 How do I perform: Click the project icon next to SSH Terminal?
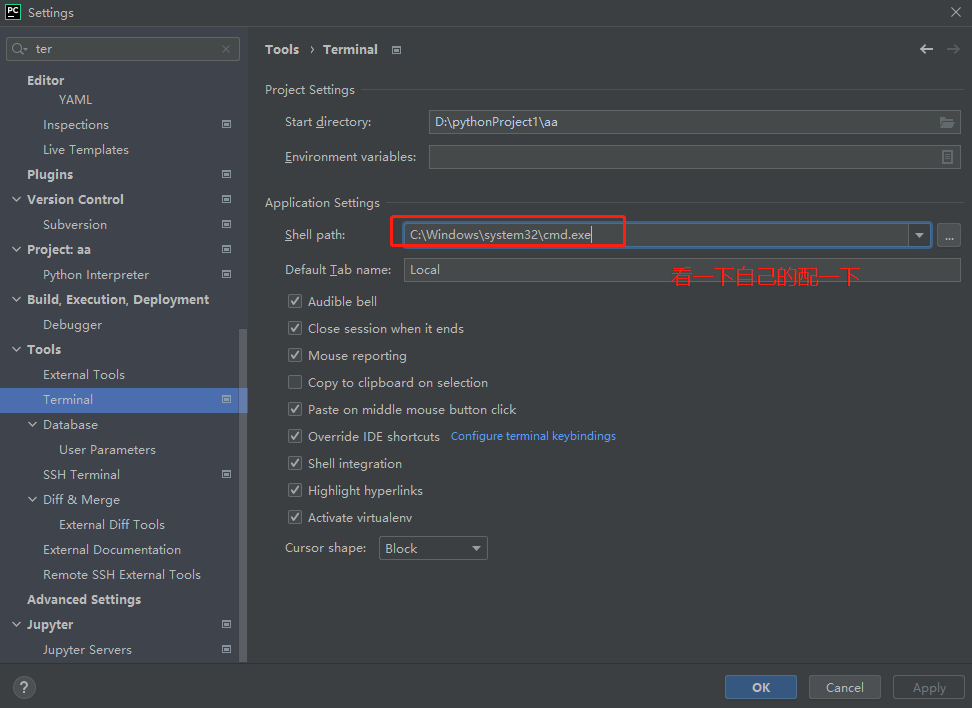click(226, 474)
